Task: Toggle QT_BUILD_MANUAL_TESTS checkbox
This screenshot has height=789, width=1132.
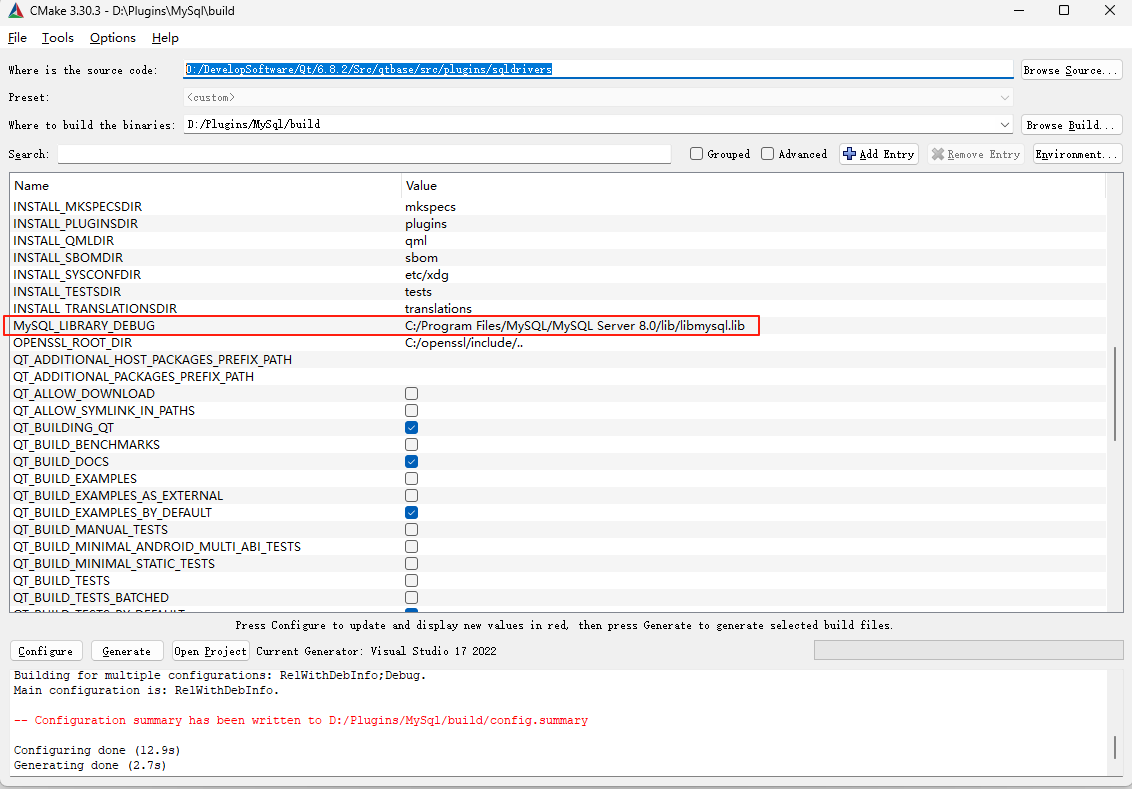Action: 412,530
